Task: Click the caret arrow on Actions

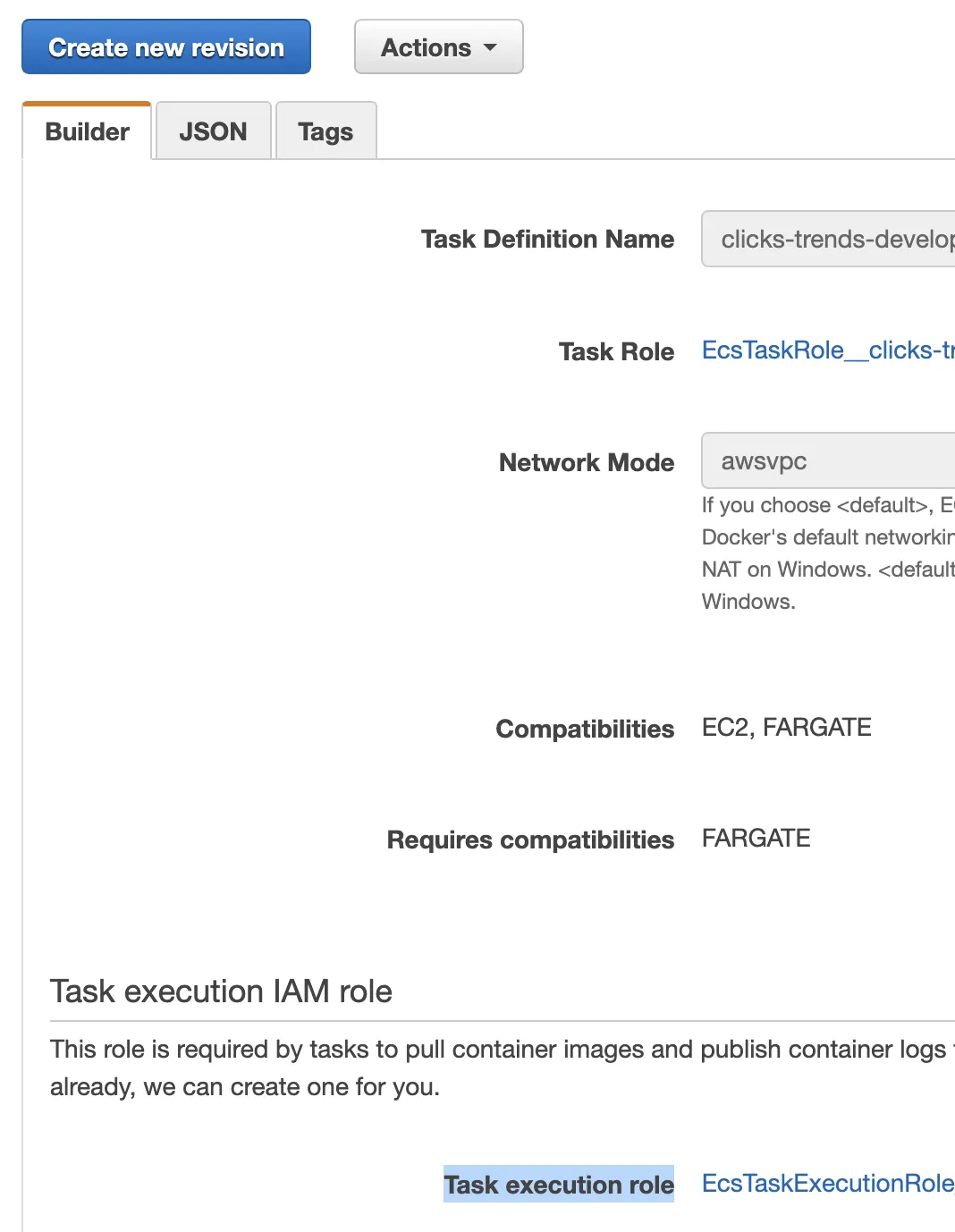Action: coord(490,47)
